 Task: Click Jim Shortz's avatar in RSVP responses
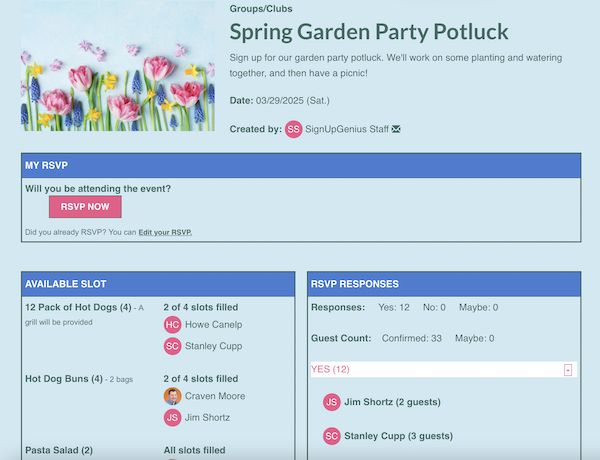pos(332,402)
